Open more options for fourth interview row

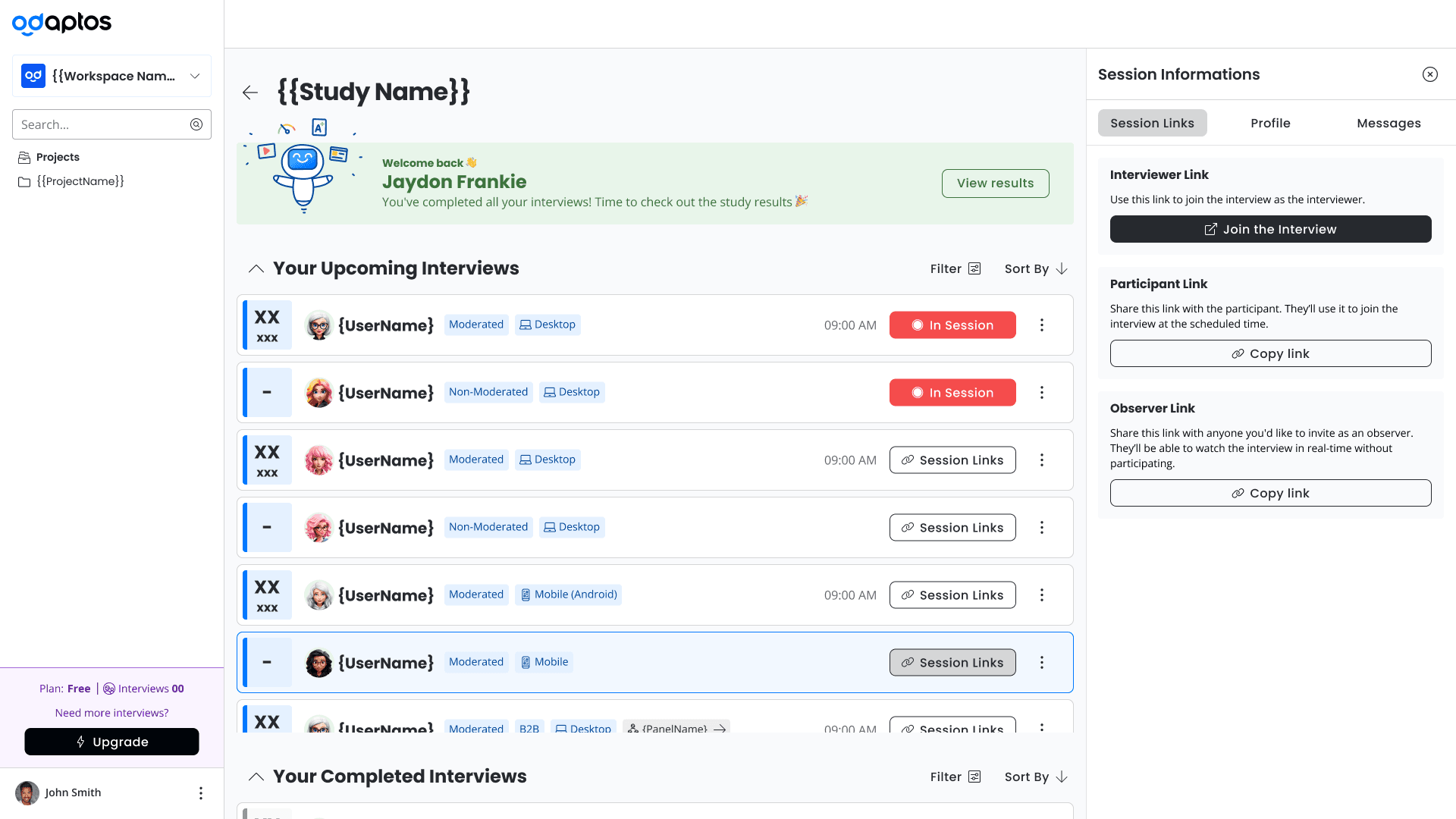pyautogui.click(x=1042, y=528)
